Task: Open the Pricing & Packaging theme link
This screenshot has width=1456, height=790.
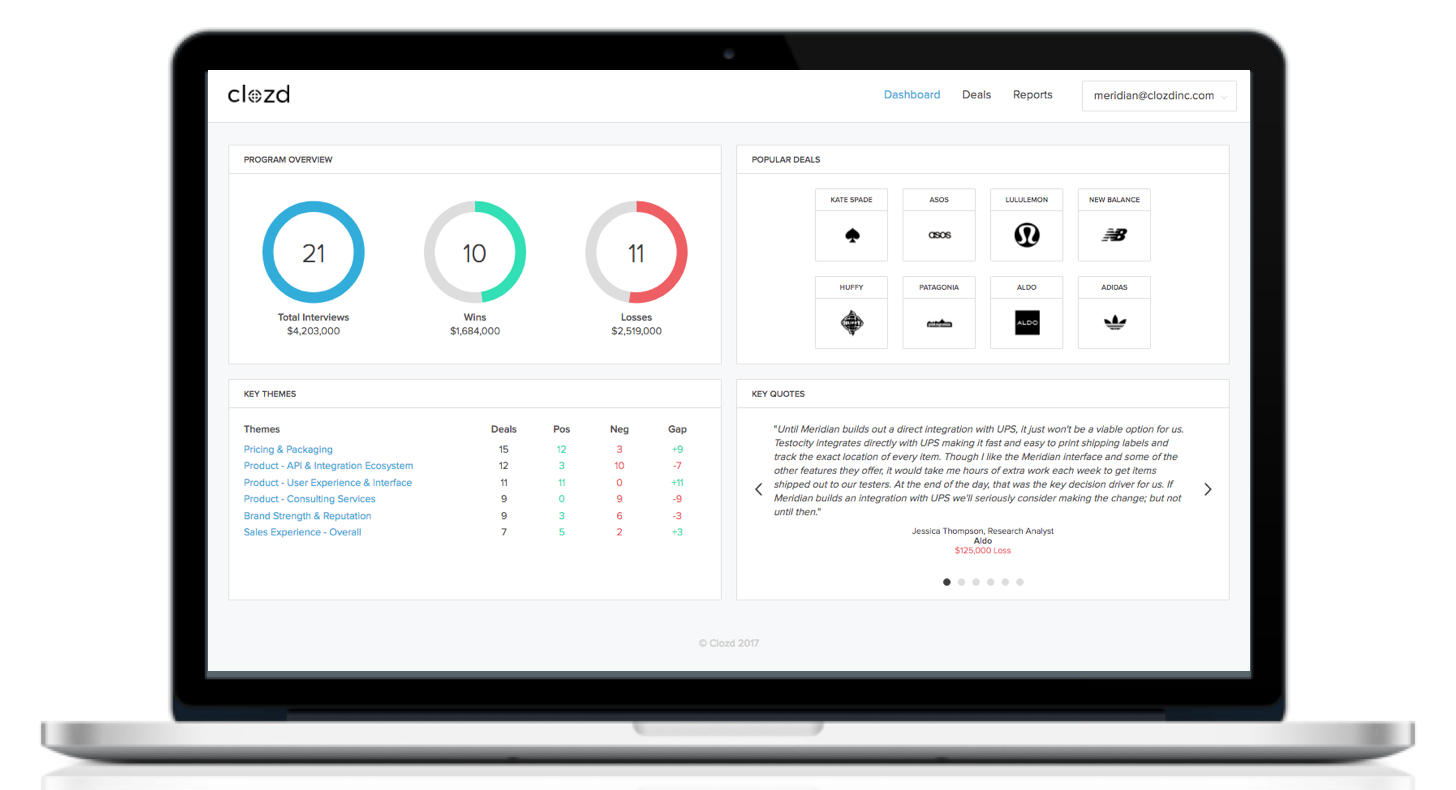Action: (x=288, y=450)
